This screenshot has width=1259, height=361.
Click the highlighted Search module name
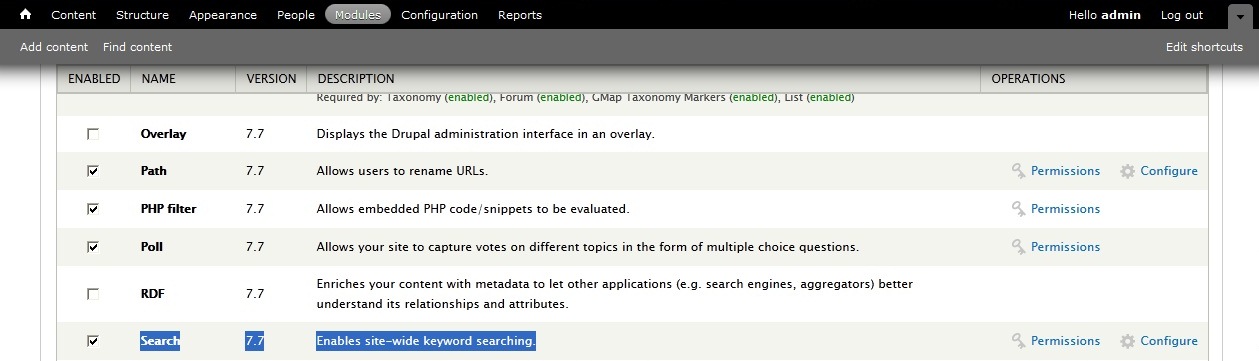(160, 341)
